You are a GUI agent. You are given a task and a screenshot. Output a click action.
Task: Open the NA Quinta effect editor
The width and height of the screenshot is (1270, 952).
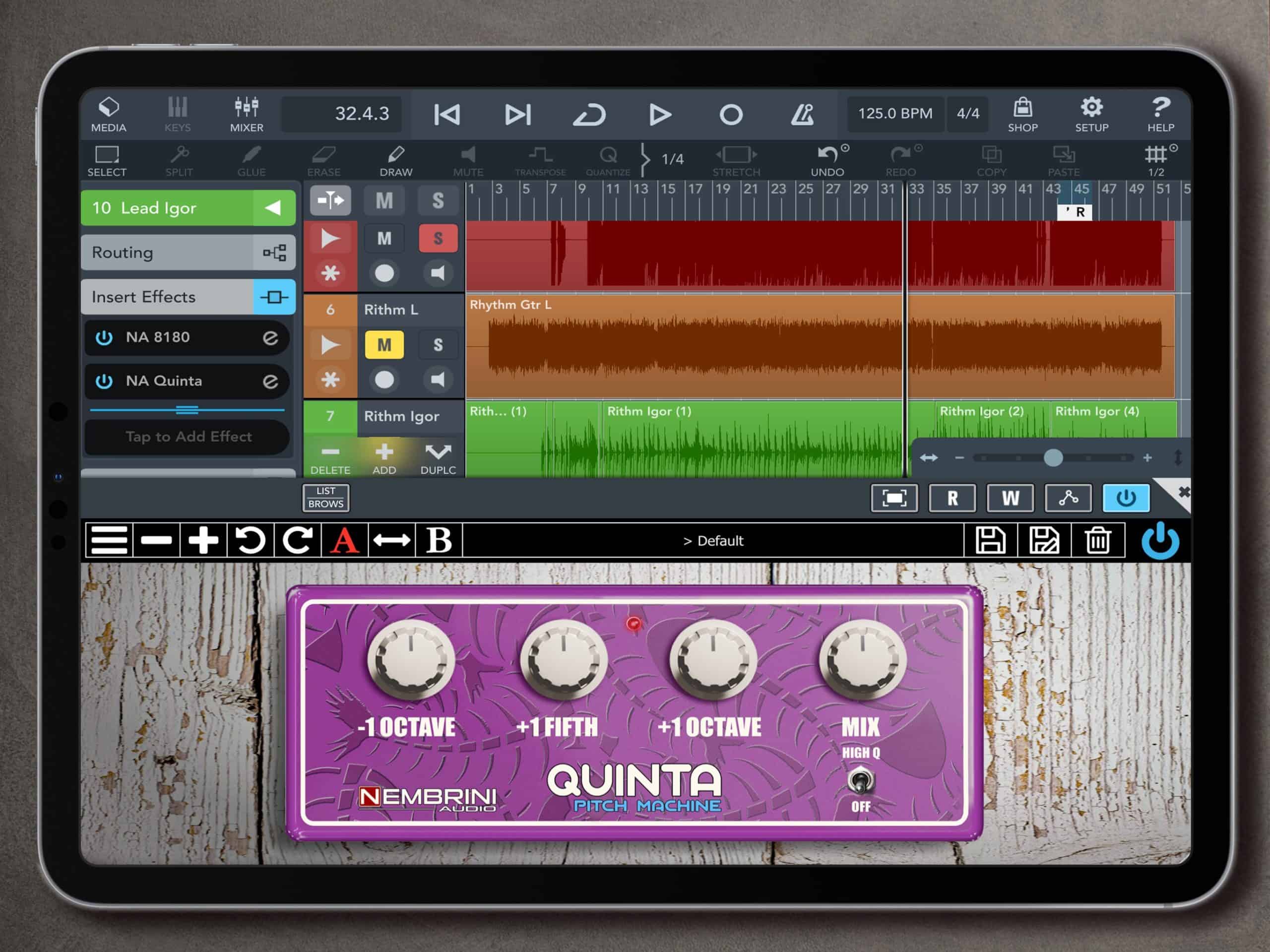tap(270, 381)
